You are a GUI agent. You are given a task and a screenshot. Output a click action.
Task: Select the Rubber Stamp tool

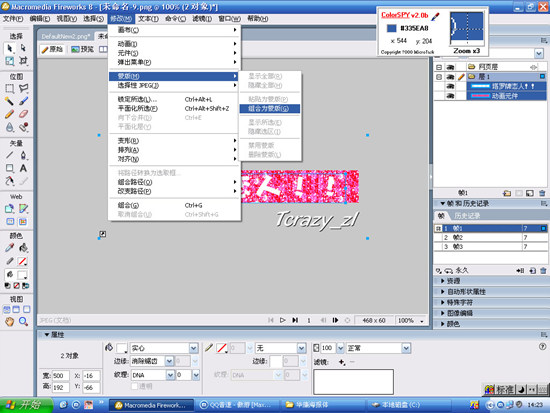coord(23,127)
